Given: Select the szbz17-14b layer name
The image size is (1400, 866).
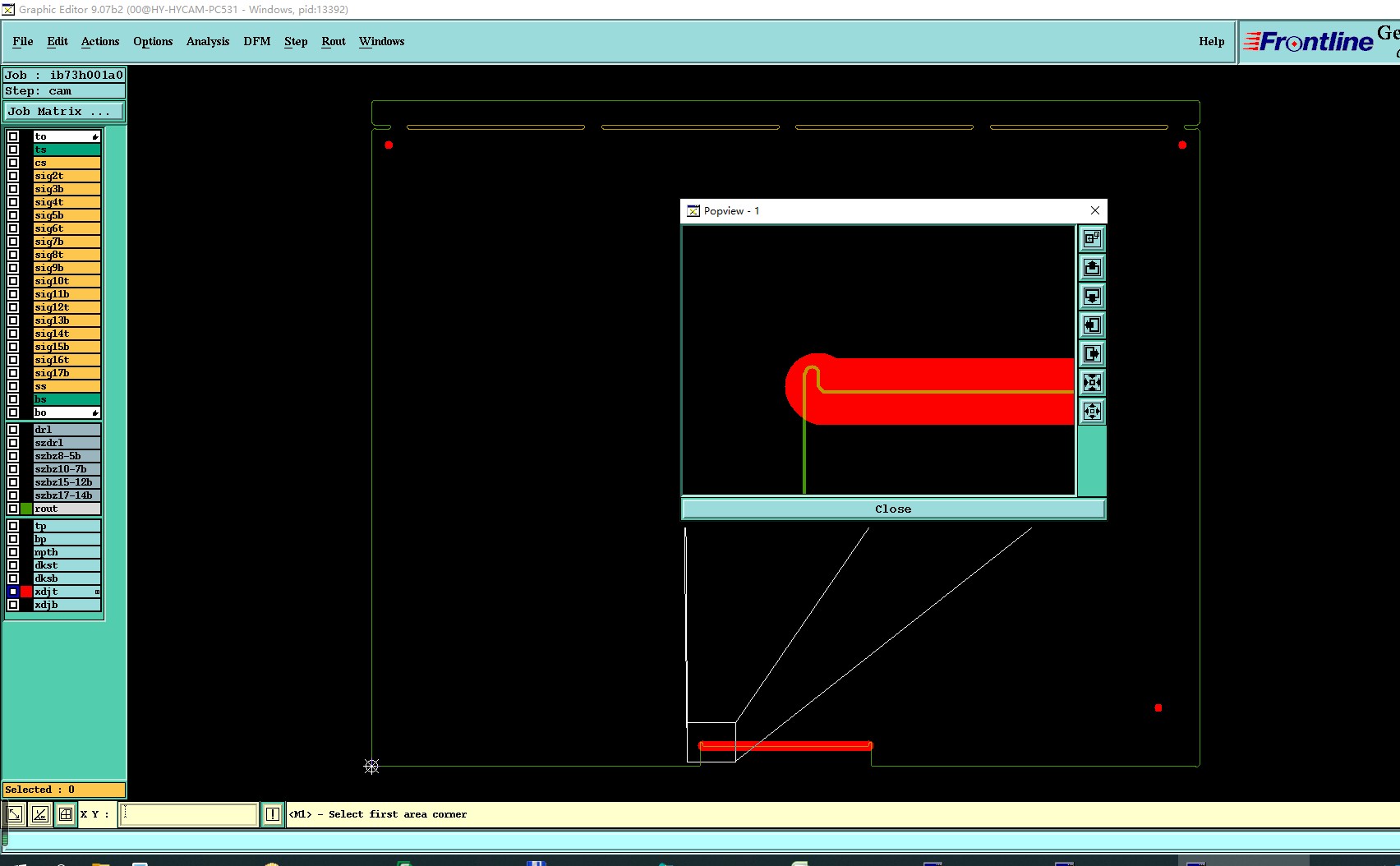Looking at the screenshot, I should point(67,495).
